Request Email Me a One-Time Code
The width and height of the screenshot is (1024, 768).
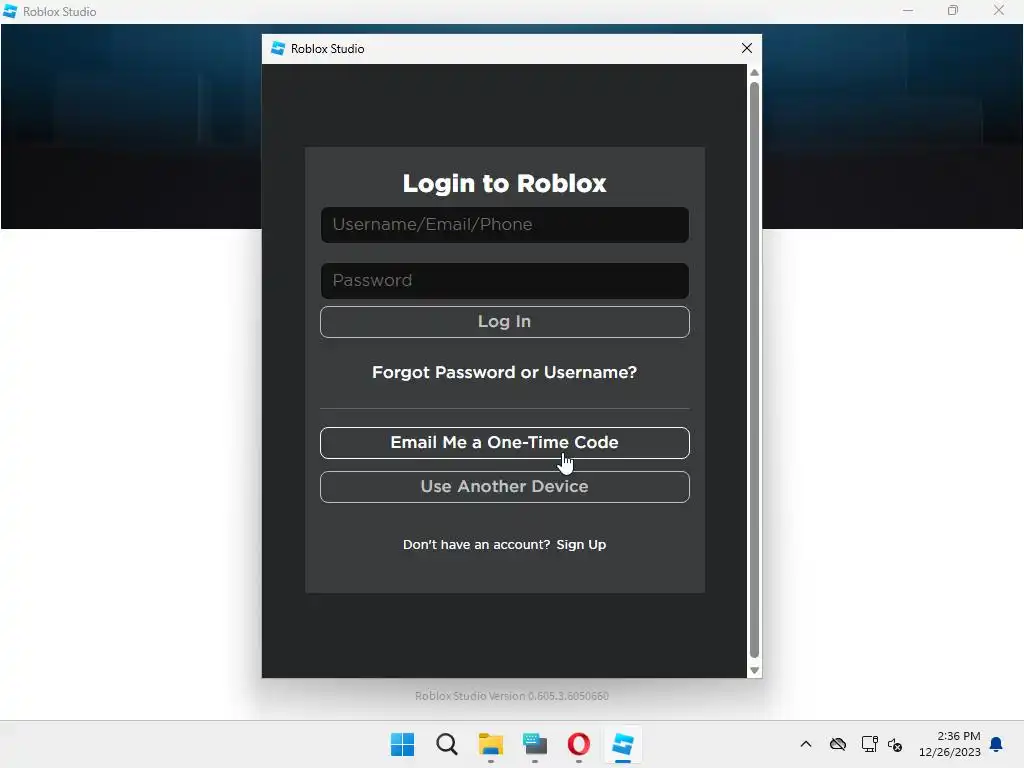pyautogui.click(x=504, y=443)
